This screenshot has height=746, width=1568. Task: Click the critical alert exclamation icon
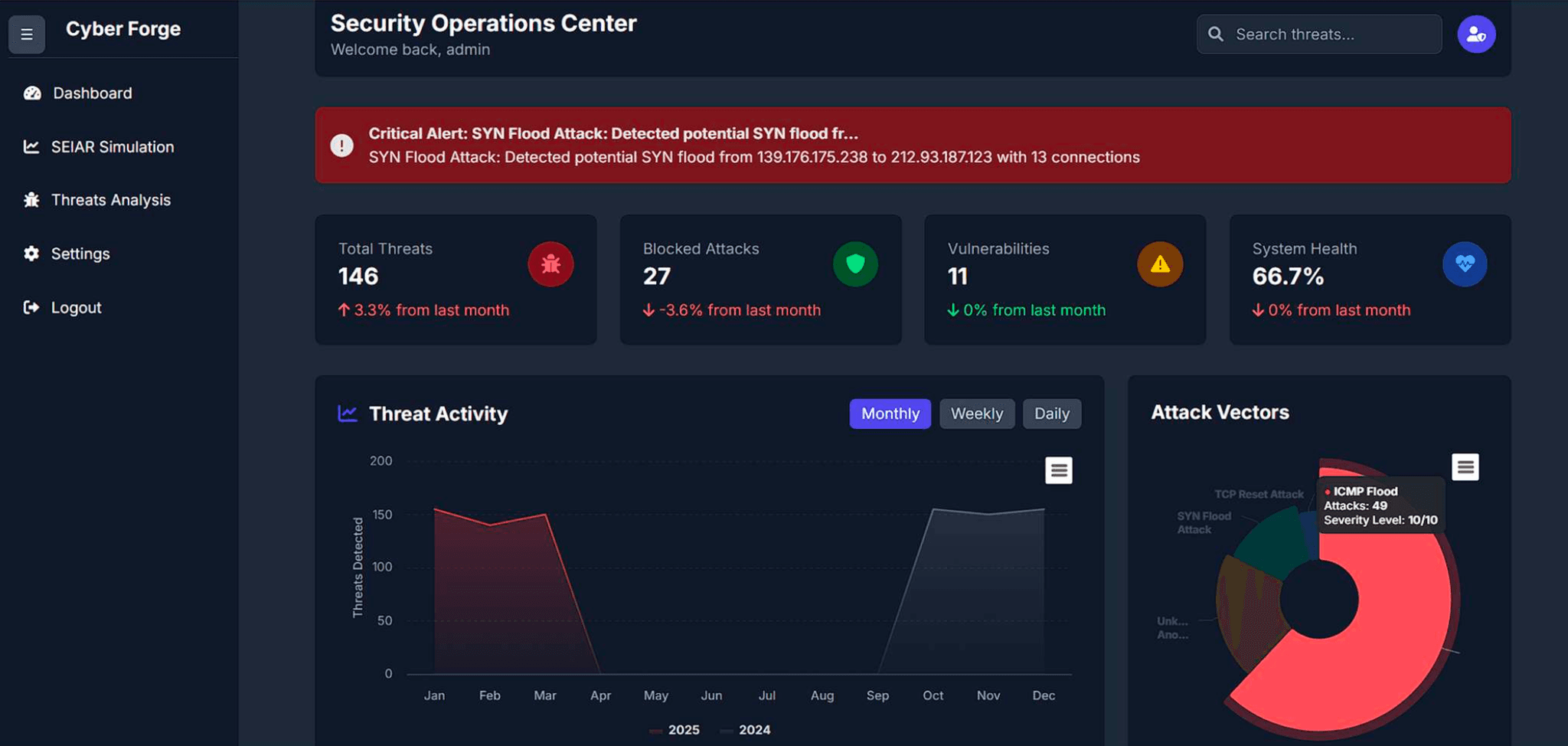pos(341,146)
